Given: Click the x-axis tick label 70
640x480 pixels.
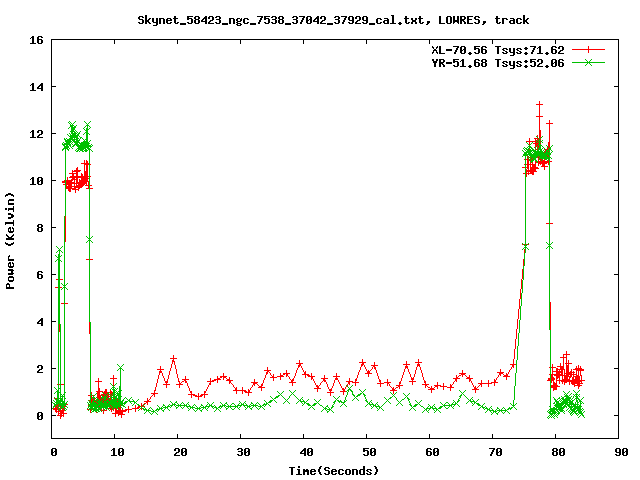Looking at the screenshot, I should pos(496,452).
